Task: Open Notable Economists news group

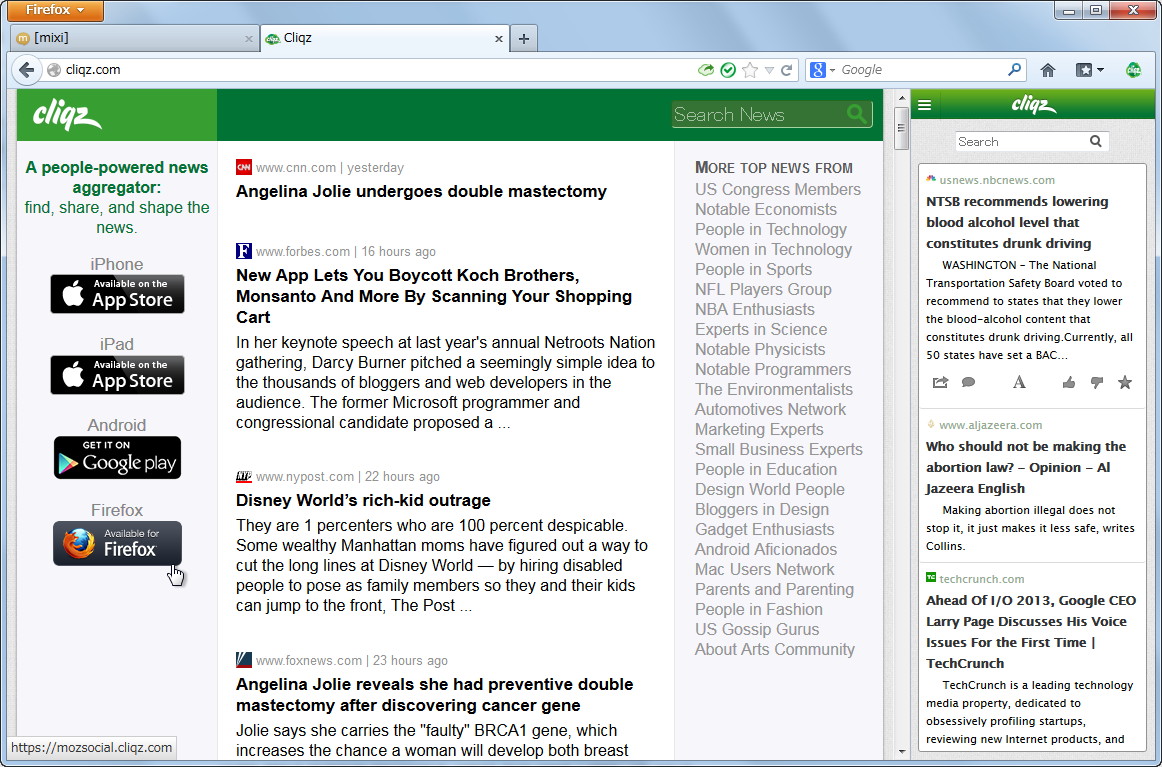Action: point(766,210)
